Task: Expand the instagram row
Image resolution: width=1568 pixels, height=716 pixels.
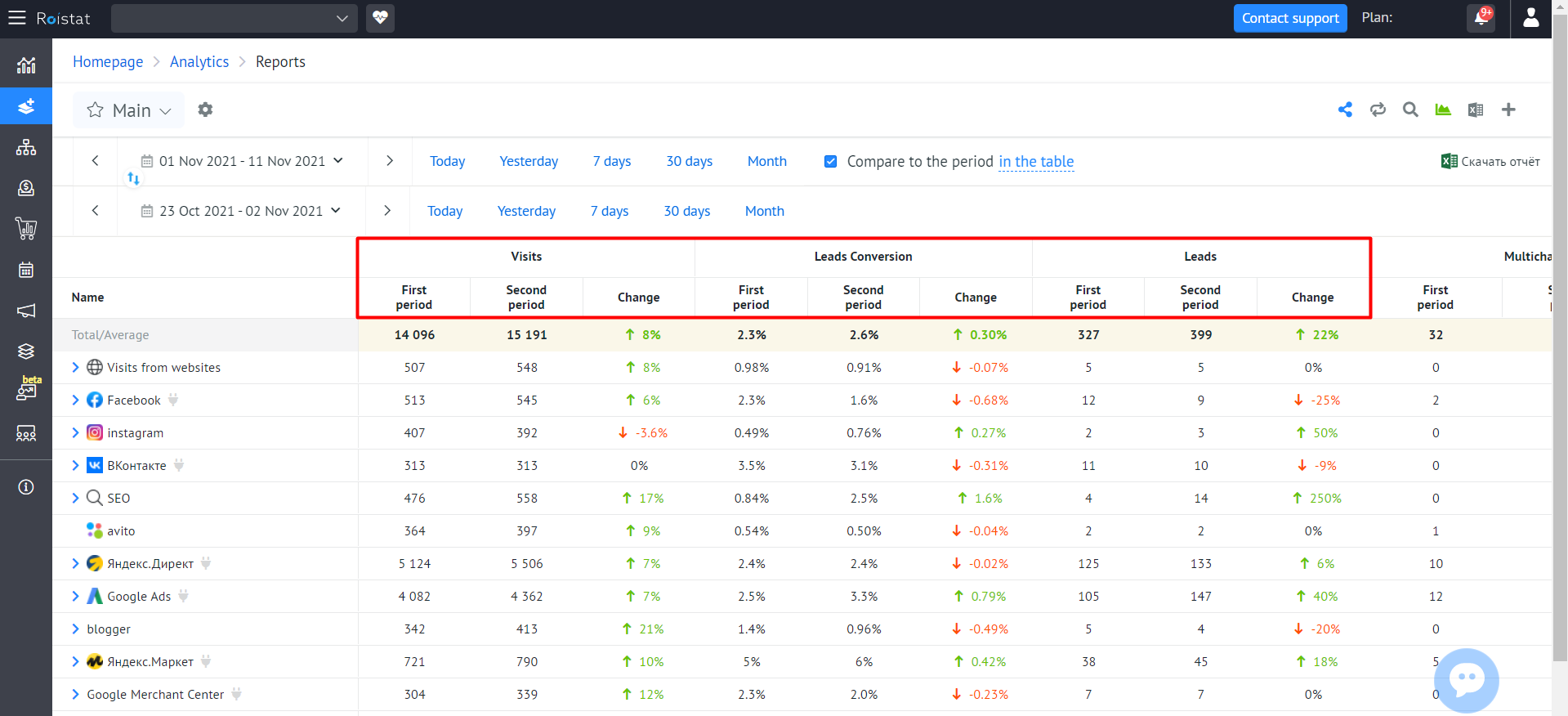Action: (75, 432)
